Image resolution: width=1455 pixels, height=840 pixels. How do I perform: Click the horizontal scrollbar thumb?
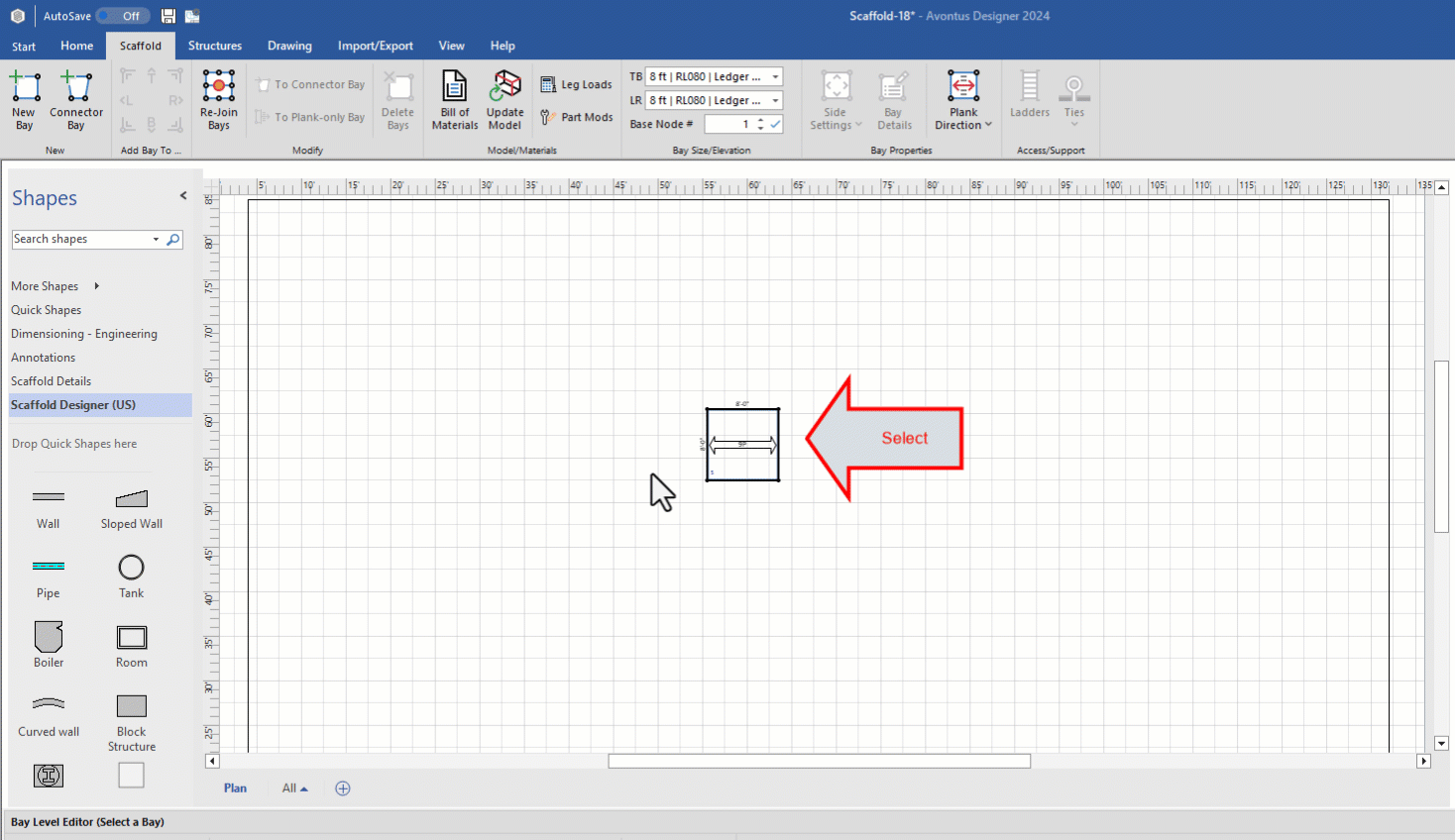point(819,761)
